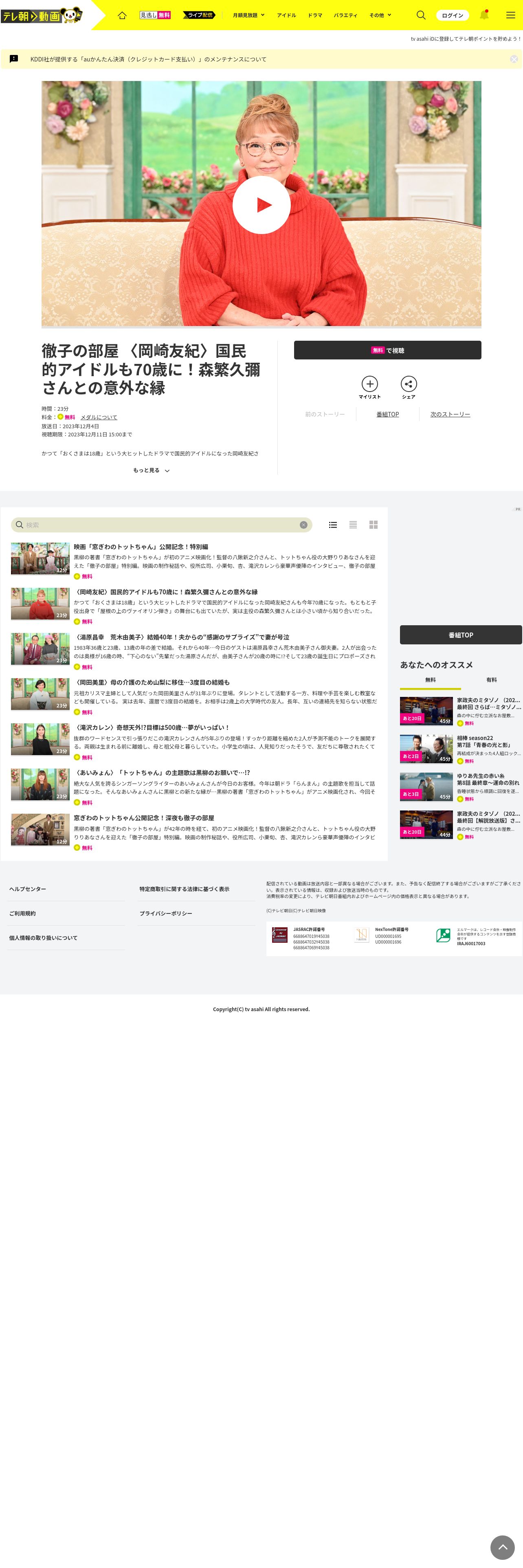523x1568 pixels.
Task: Go to the home house icon
Action: (122, 15)
